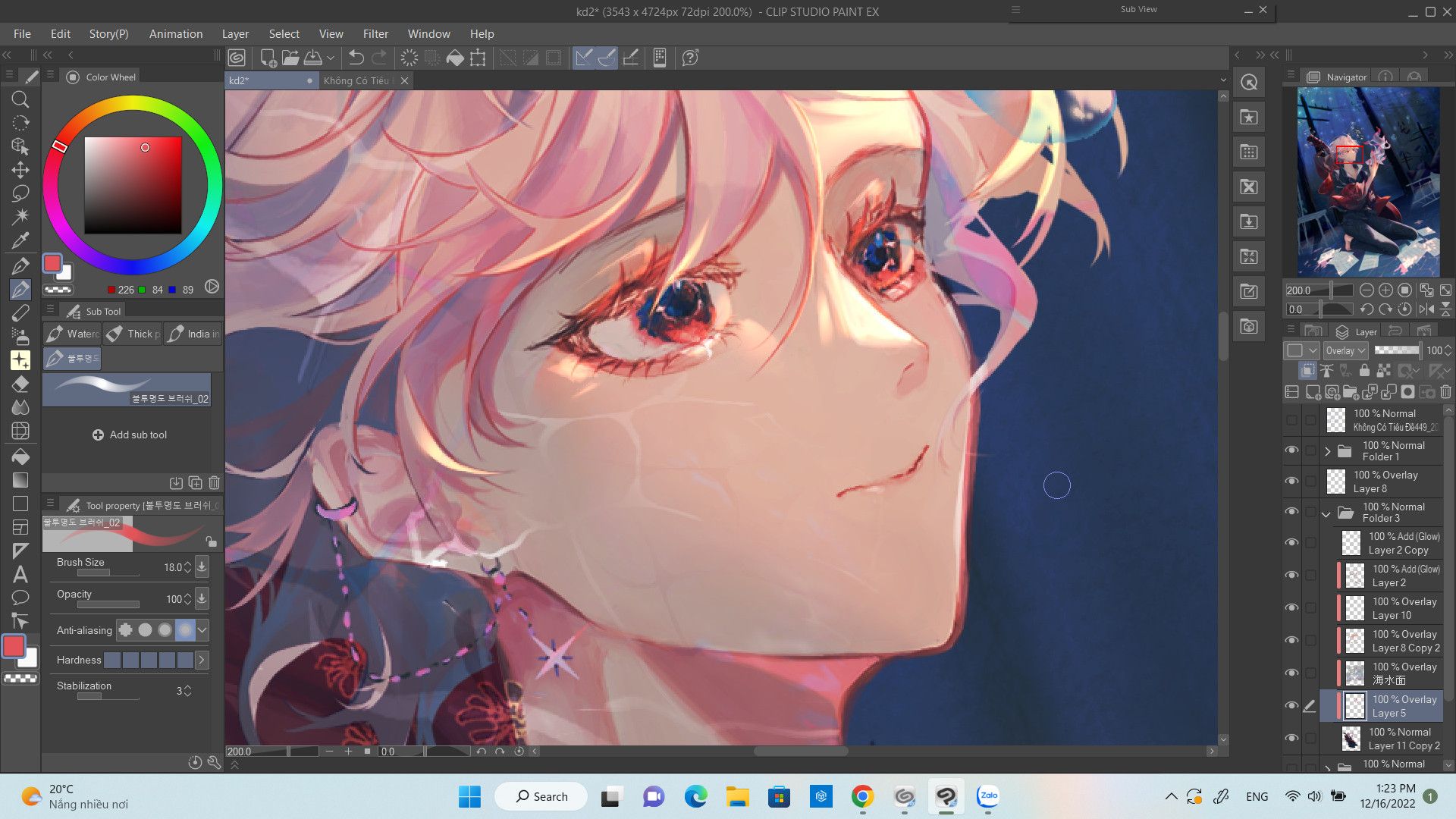Hide Layer 10 using its eye icon
The width and height of the screenshot is (1456, 819).
(1291, 608)
